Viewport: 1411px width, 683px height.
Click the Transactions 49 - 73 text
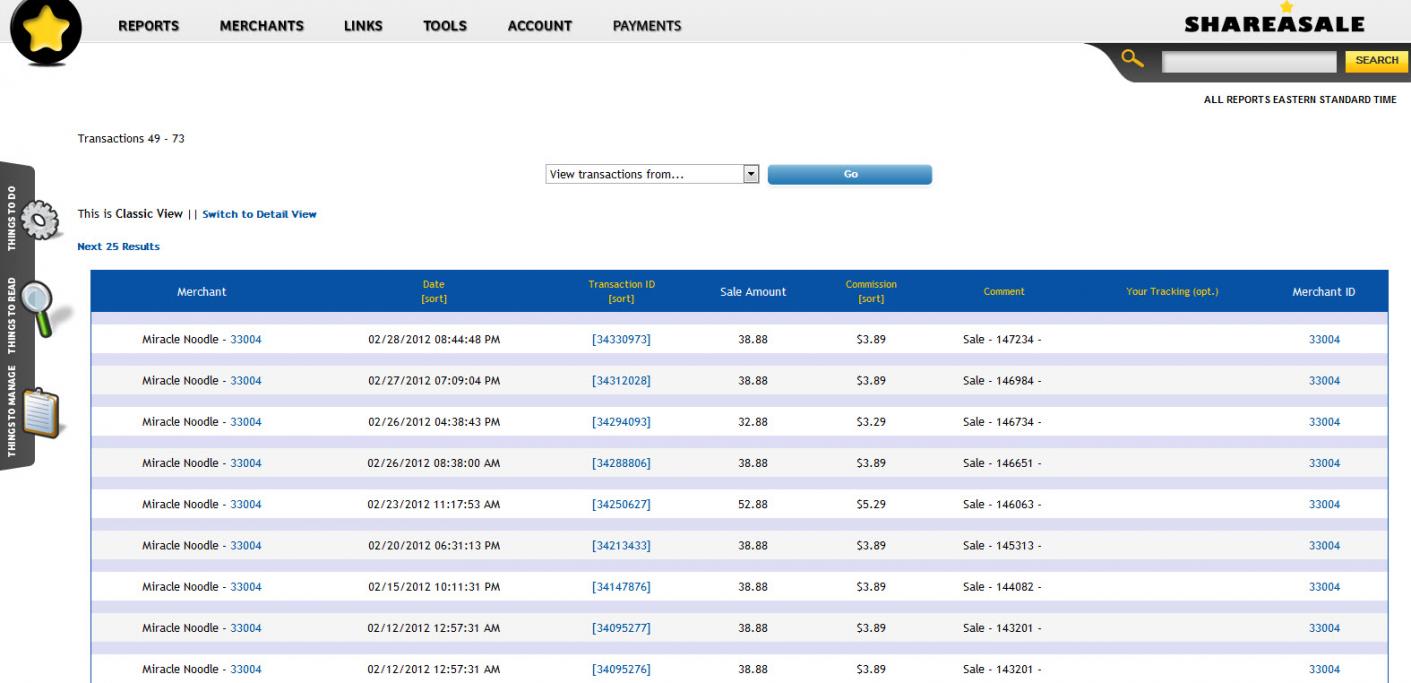[131, 139]
